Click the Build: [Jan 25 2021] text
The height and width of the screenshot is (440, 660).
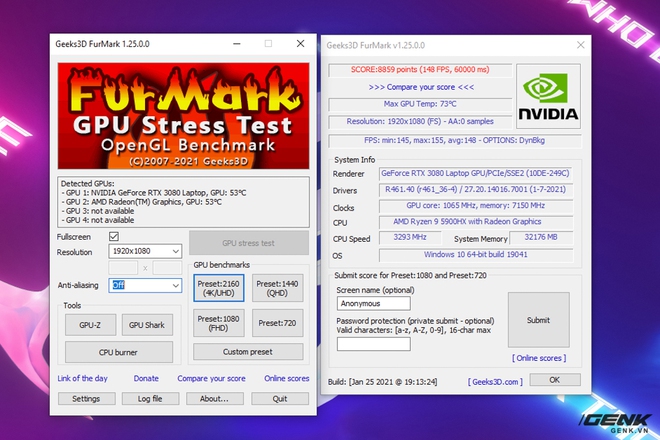point(383,382)
